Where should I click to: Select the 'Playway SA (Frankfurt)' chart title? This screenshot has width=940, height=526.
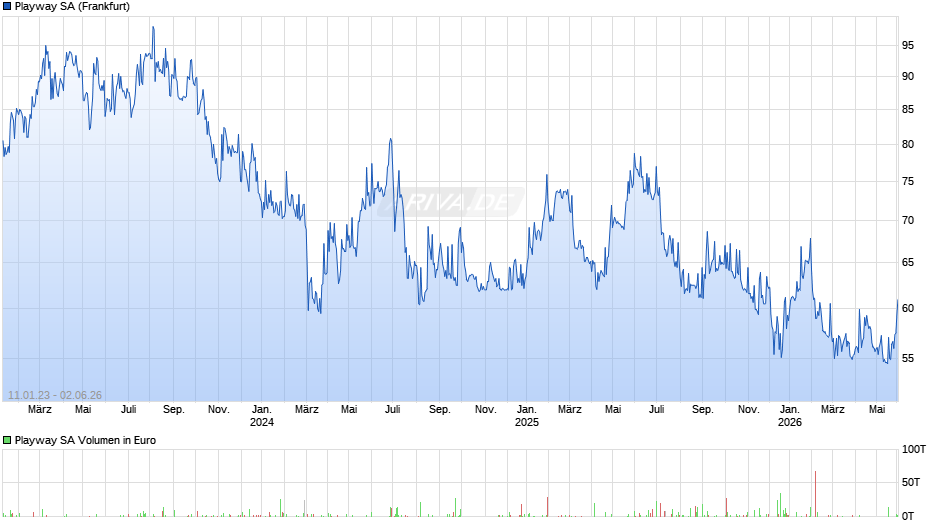tap(72, 7)
